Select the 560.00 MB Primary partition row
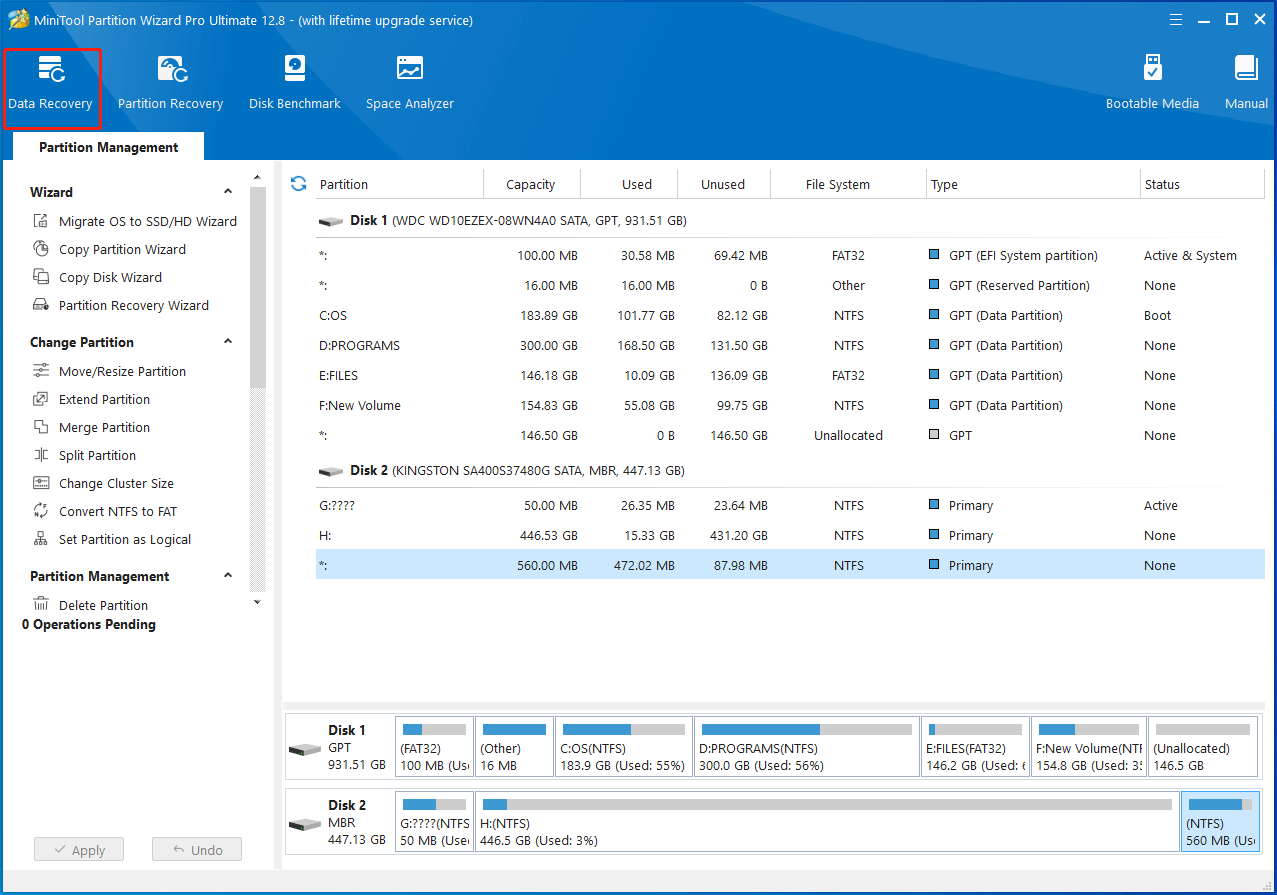 (790, 565)
